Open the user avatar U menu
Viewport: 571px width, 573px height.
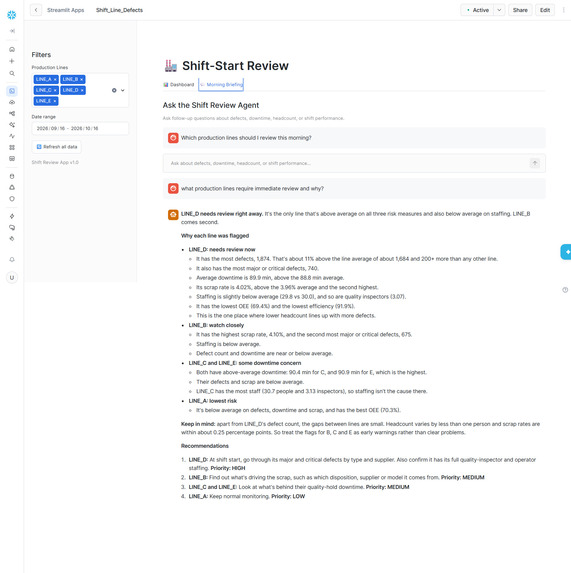[x=12, y=278]
